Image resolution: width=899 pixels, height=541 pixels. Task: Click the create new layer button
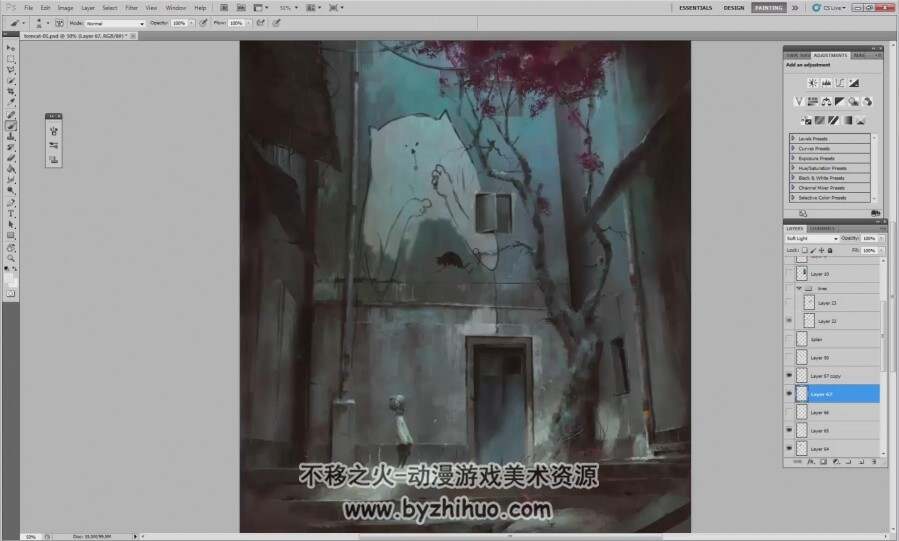861,461
